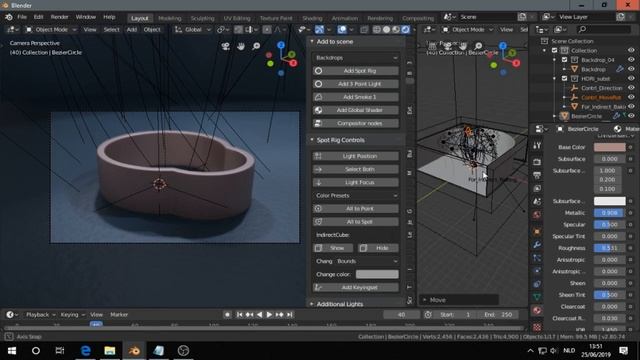
Task: Hide BezierCircle using its eye icon
Action: (631, 116)
